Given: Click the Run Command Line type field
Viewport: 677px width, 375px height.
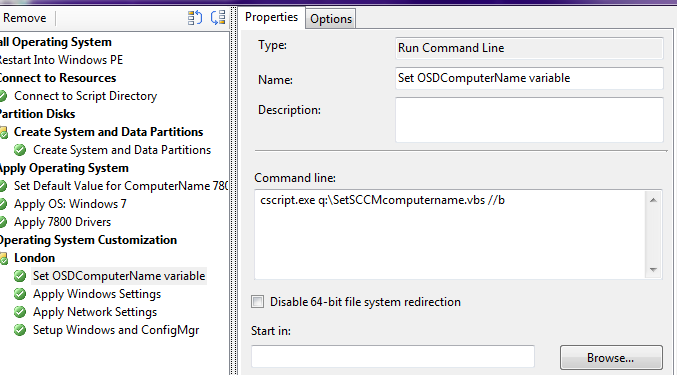Looking at the screenshot, I should [x=529, y=48].
